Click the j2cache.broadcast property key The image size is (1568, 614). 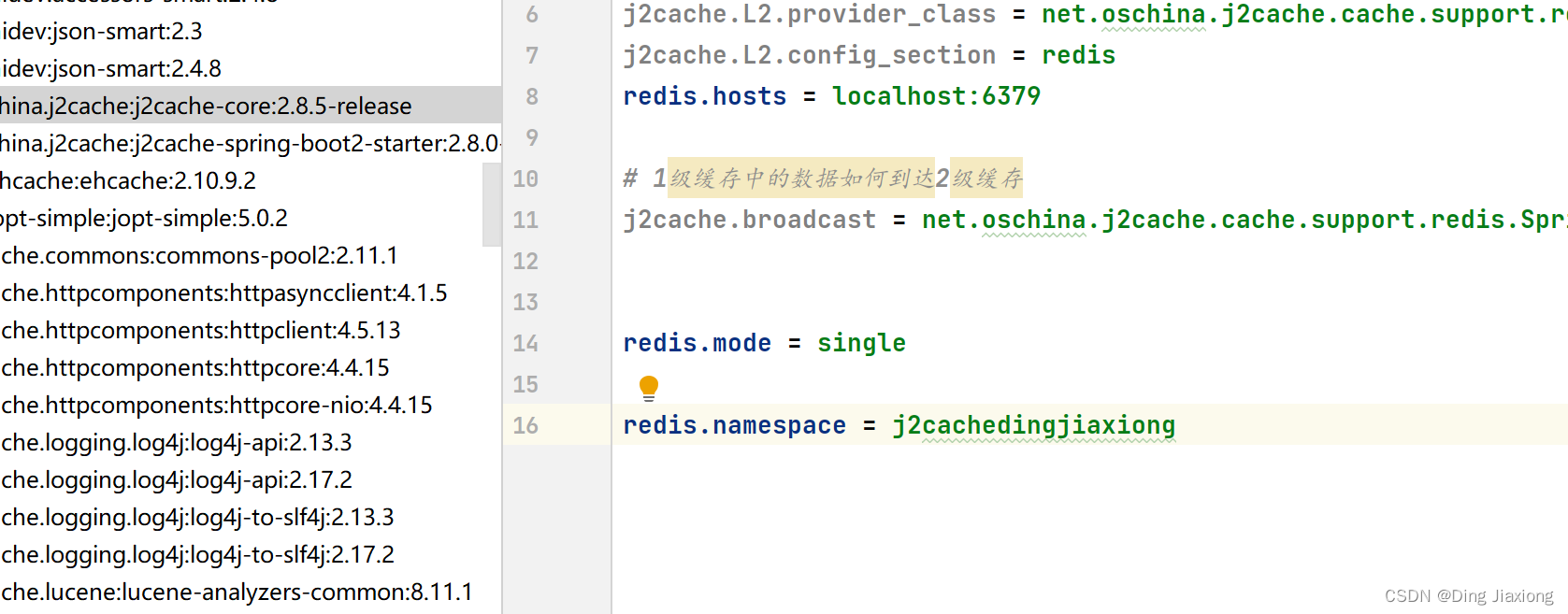tap(750, 220)
